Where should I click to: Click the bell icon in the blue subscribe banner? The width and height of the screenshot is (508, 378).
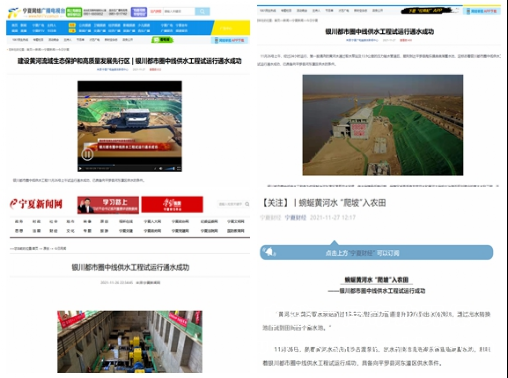pos(269,251)
